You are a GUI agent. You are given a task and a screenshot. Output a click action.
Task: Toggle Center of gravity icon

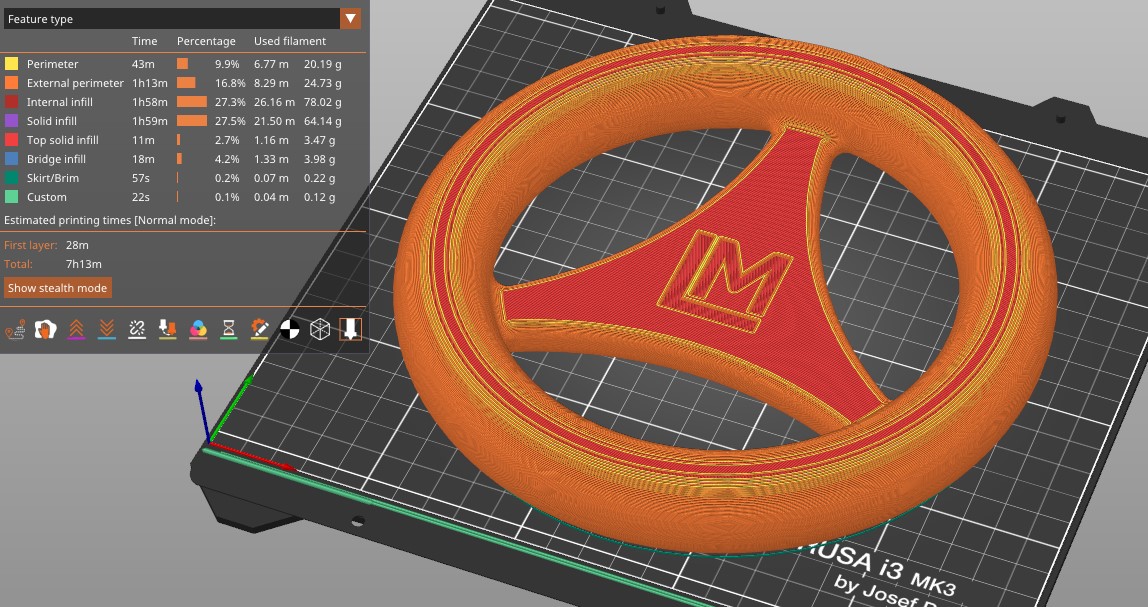pos(290,329)
